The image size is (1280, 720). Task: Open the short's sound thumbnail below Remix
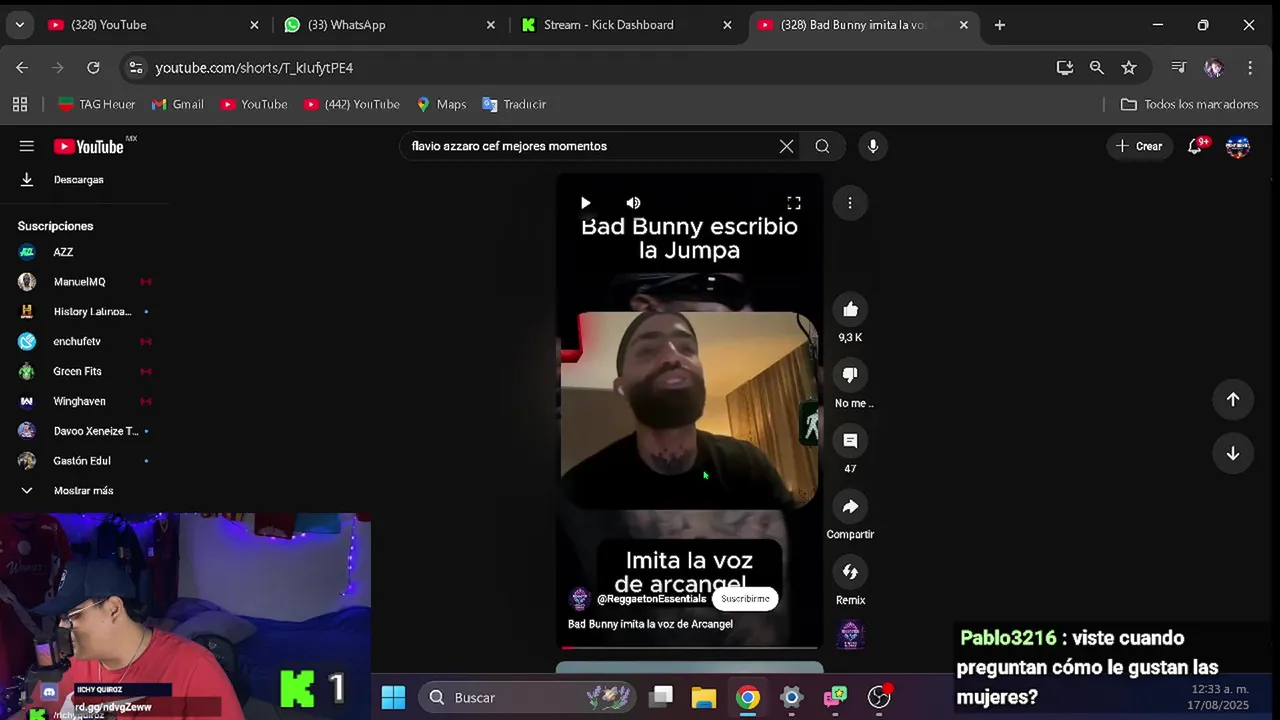point(850,635)
